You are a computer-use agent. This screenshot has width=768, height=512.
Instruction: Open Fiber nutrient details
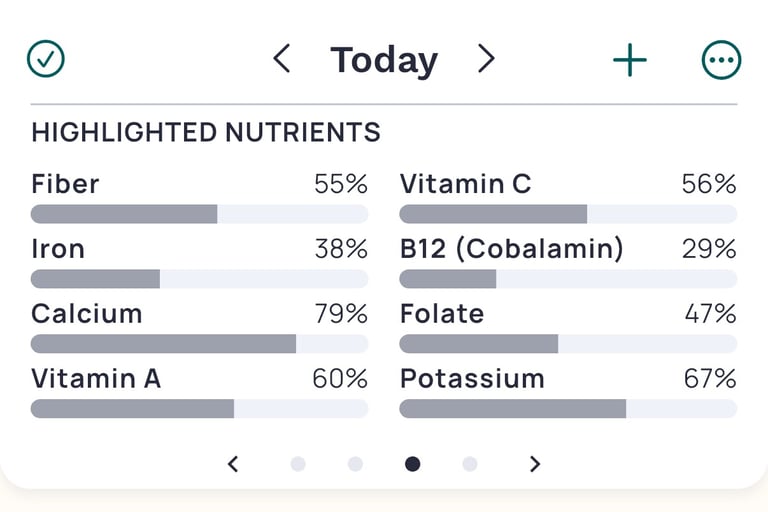[66, 184]
